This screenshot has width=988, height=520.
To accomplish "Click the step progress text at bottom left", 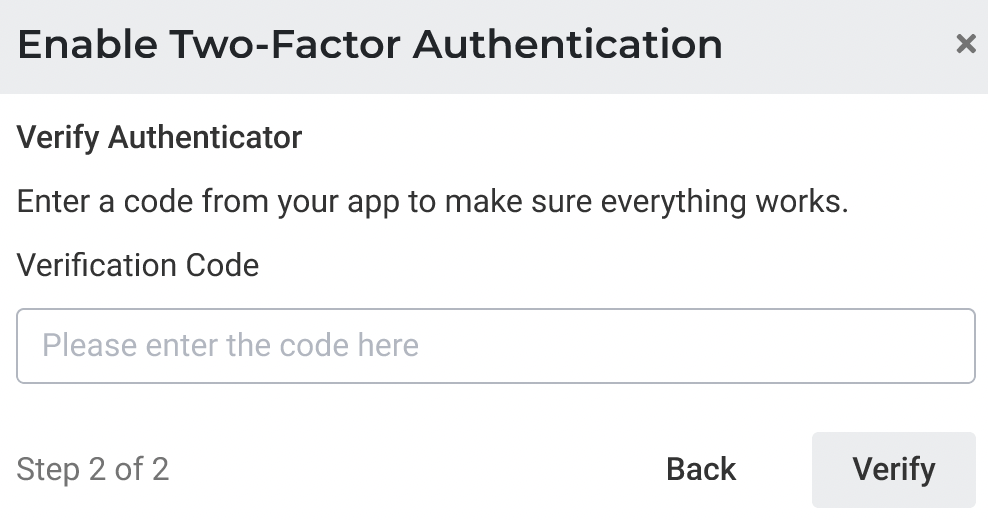I will point(93,469).
